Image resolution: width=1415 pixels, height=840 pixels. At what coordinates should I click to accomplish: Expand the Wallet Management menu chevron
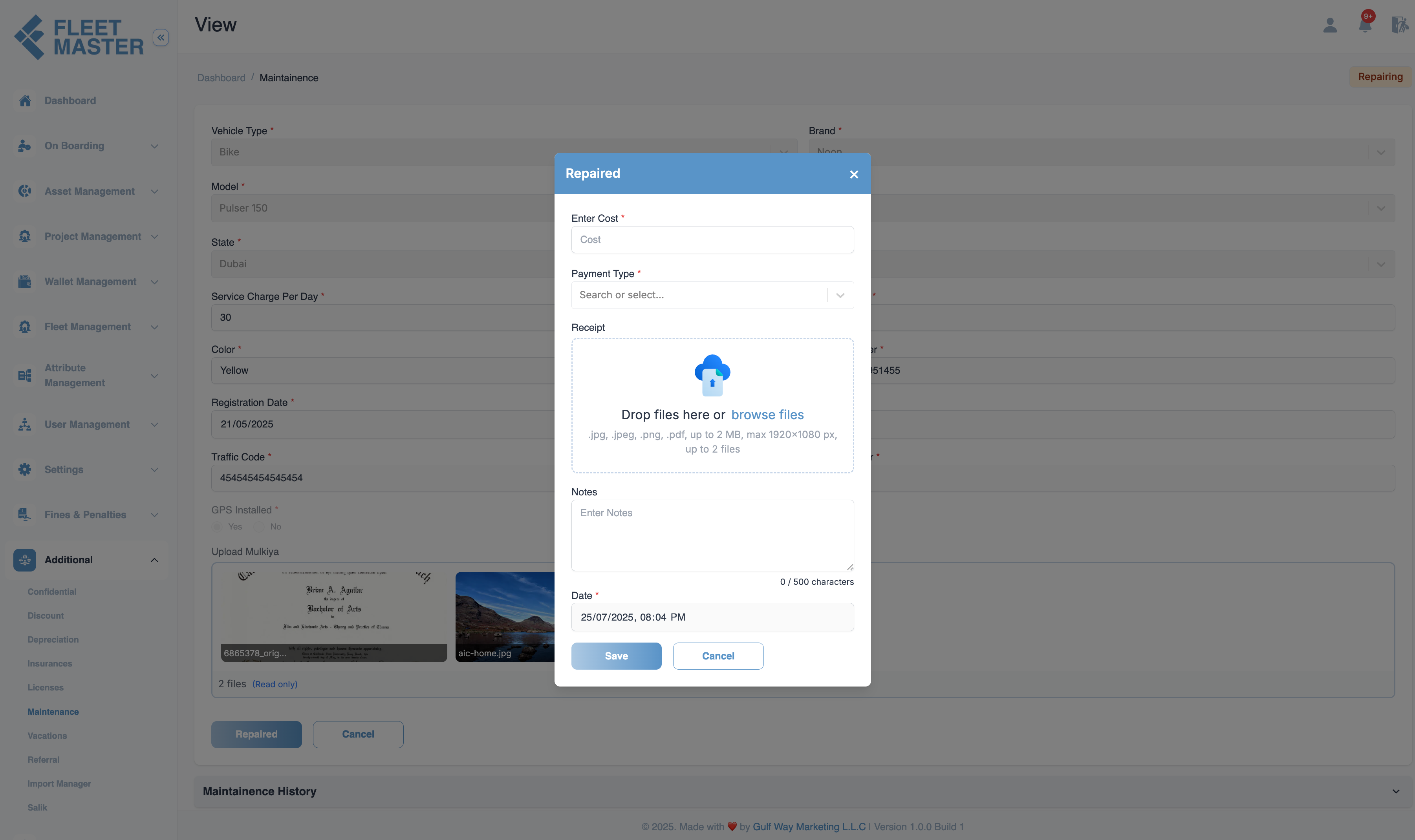click(154, 282)
